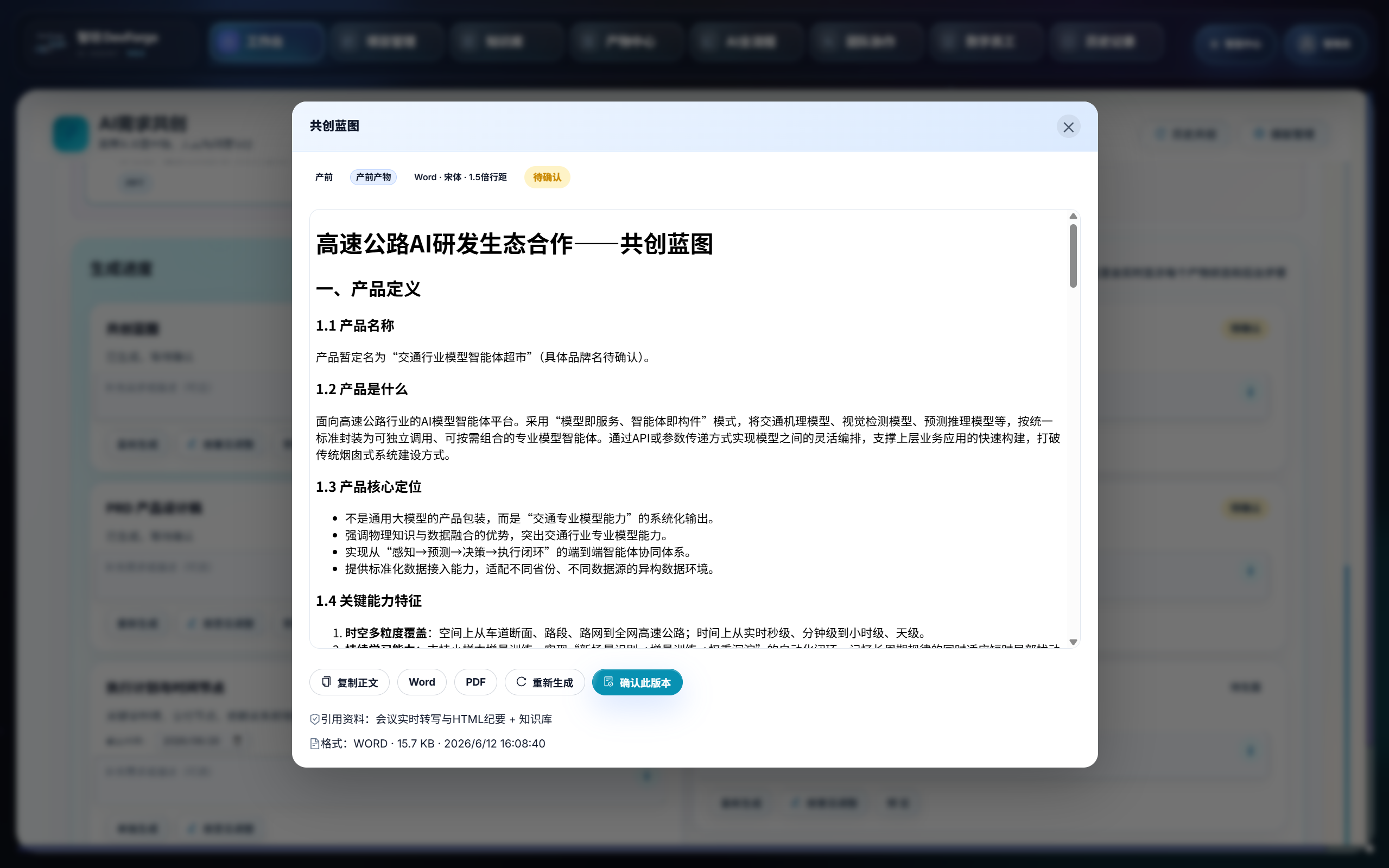Select the 产前产物 tag
1389x868 pixels.
[373, 177]
